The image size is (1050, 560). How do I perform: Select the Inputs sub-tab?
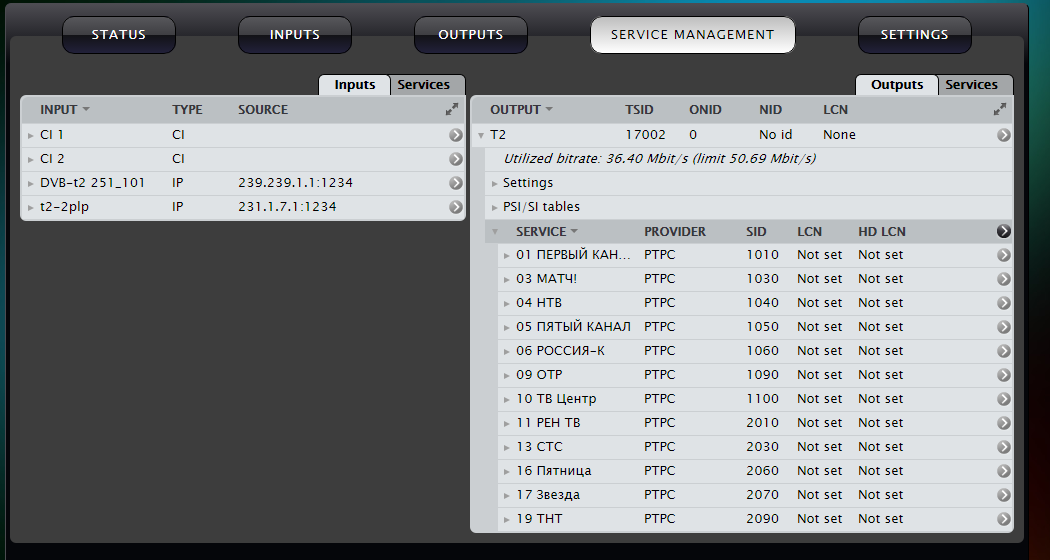pos(354,85)
